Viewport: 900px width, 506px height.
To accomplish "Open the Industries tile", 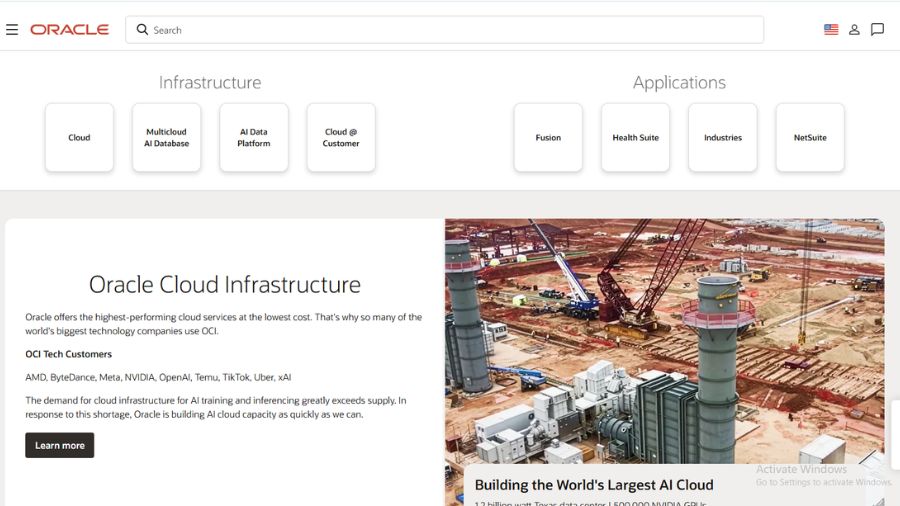I will (723, 138).
